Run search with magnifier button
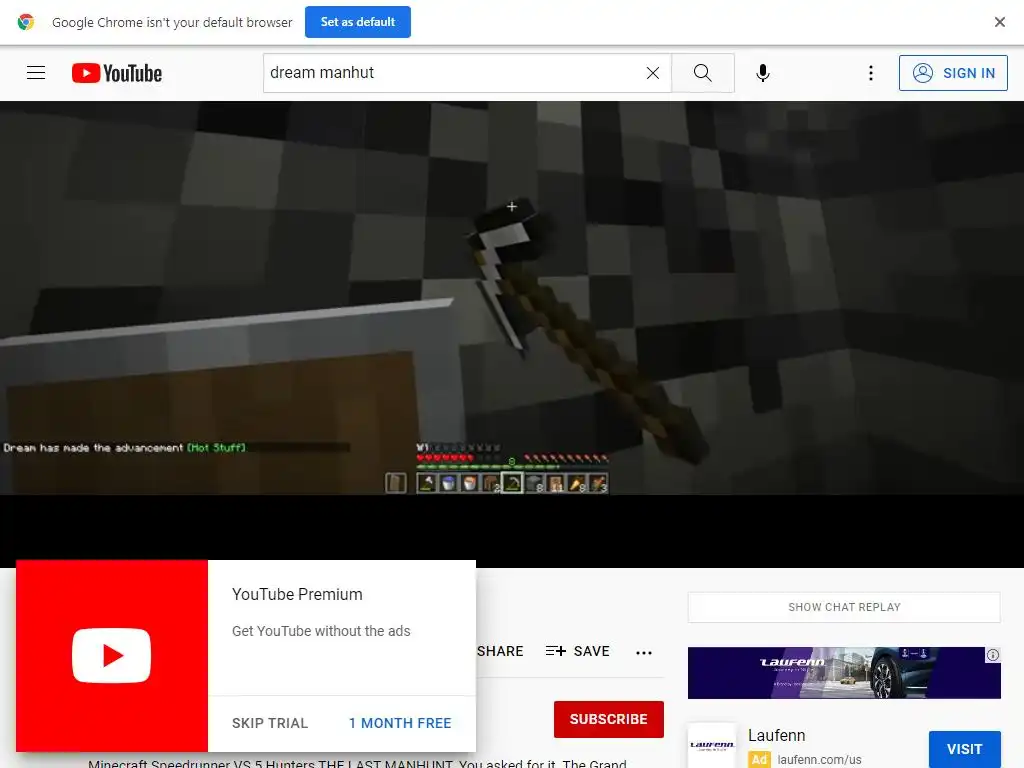The width and height of the screenshot is (1024, 768). click(x=703, y=72)
